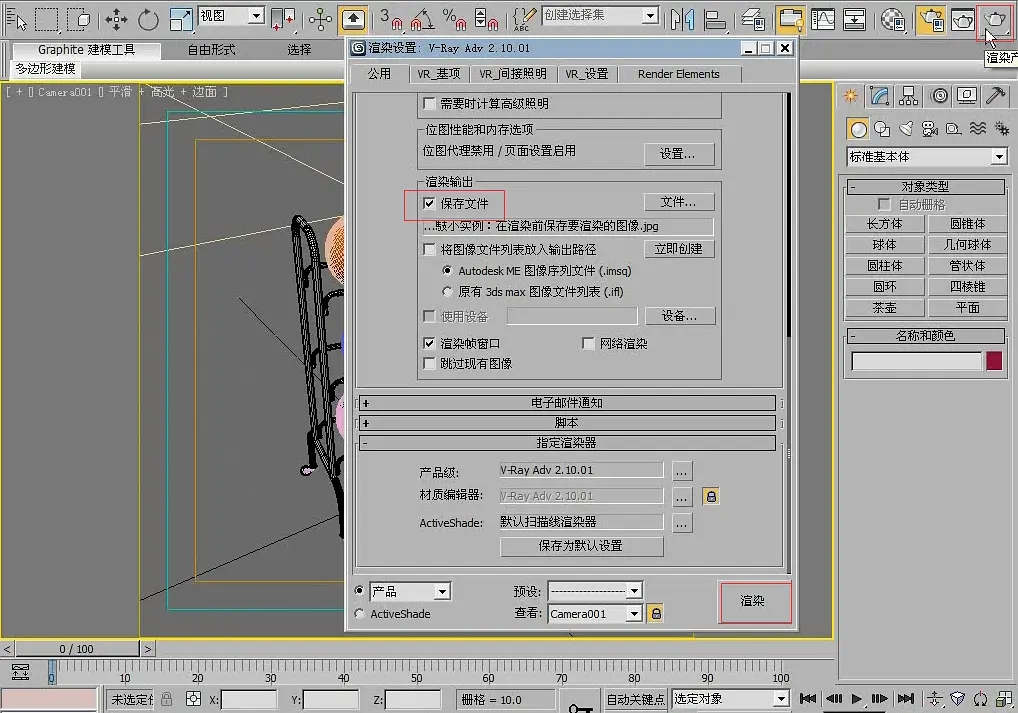Create a 茶壶 teapot primitive
This screenshot has height=713, width=1018.
884,307
